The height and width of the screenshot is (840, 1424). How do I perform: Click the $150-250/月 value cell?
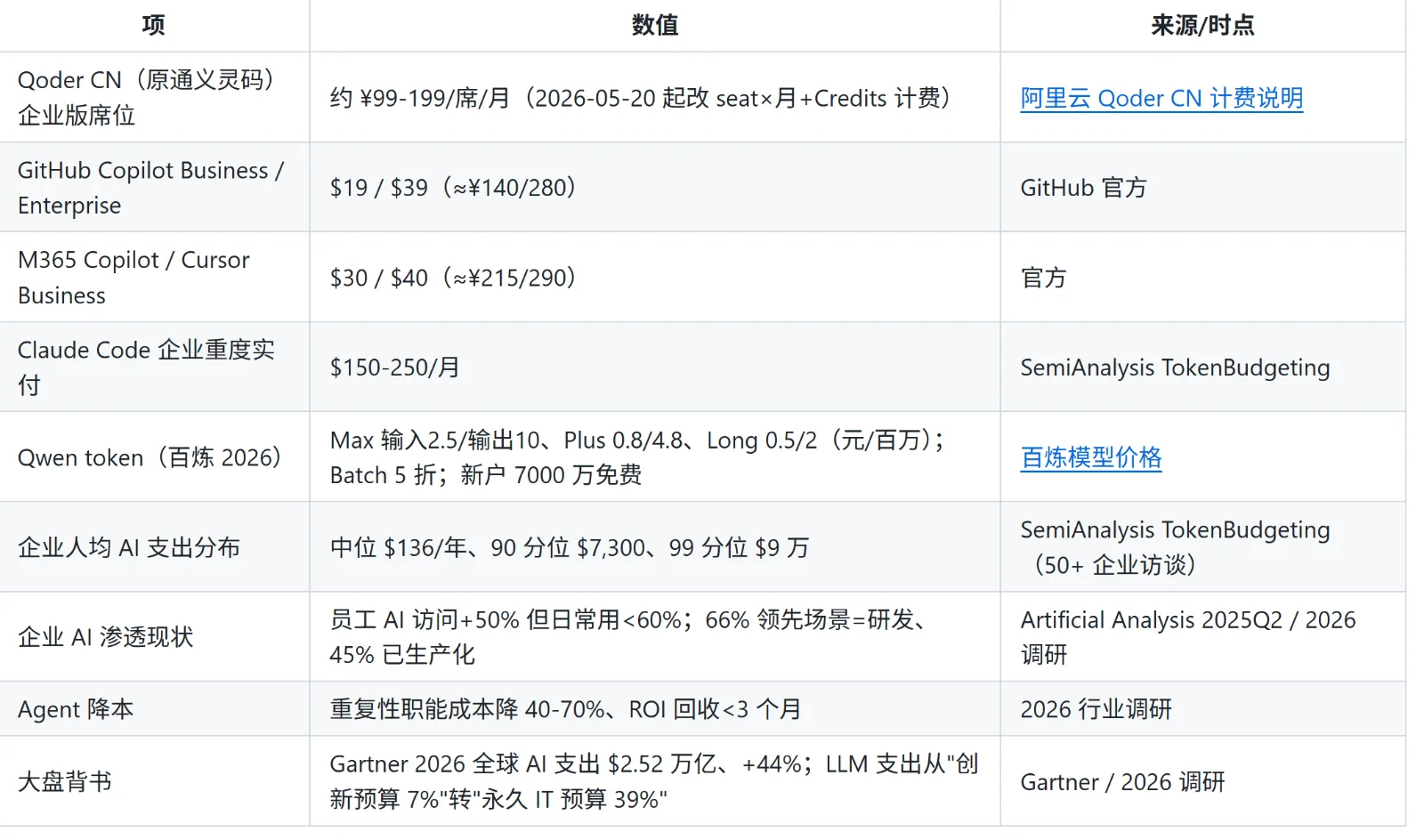[x=655, y=367]
